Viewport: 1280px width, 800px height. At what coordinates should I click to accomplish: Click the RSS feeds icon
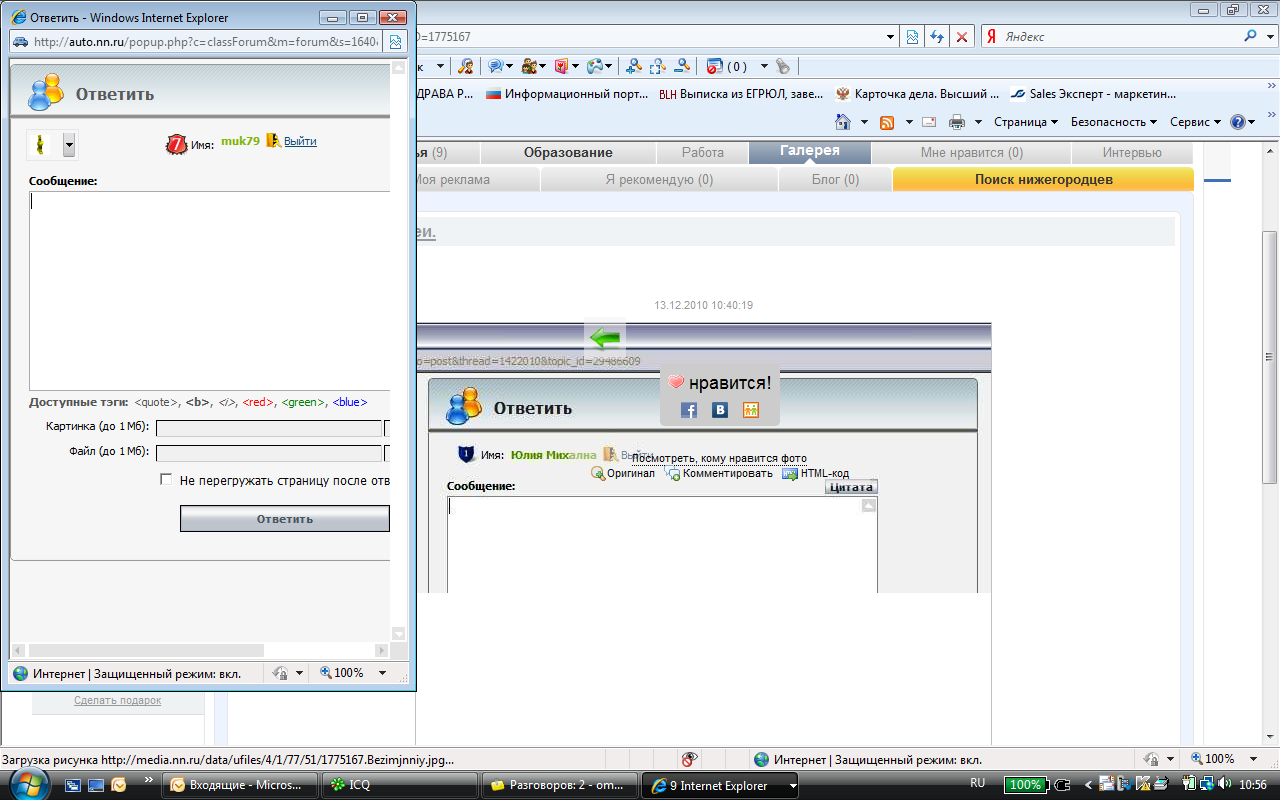pos(886,122)
